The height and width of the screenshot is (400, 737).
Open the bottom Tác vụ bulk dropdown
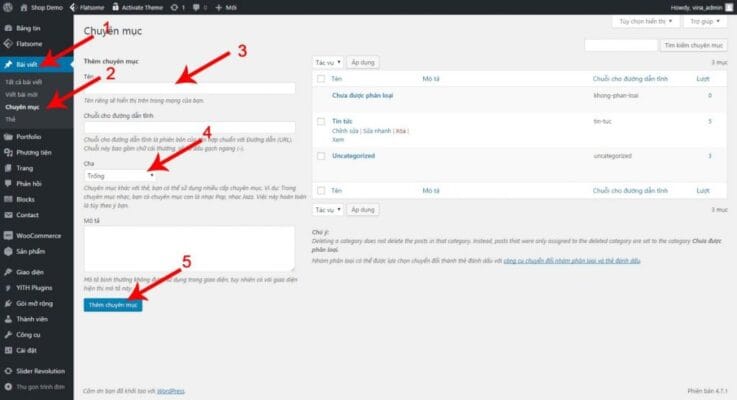[328, 210]
